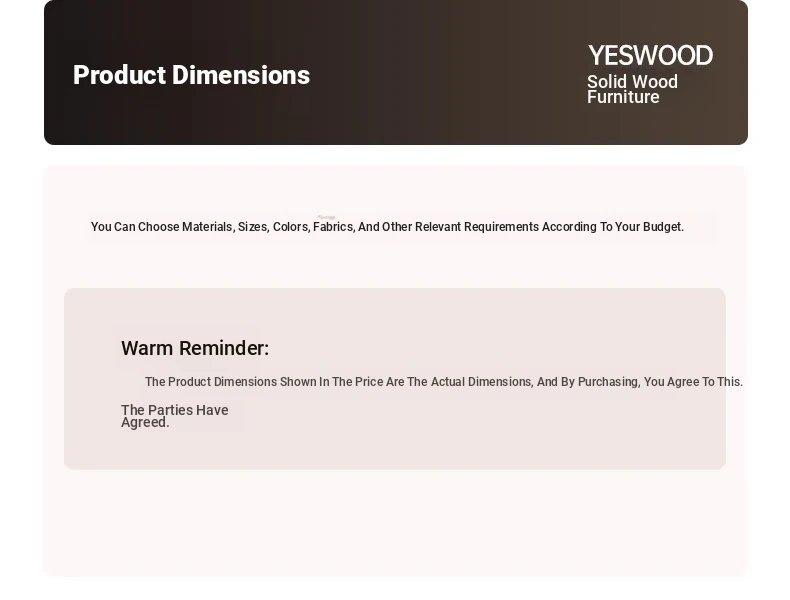Click the tiny faint label above Fabrics
790x600 pixels.
click(x=326, y=217)
